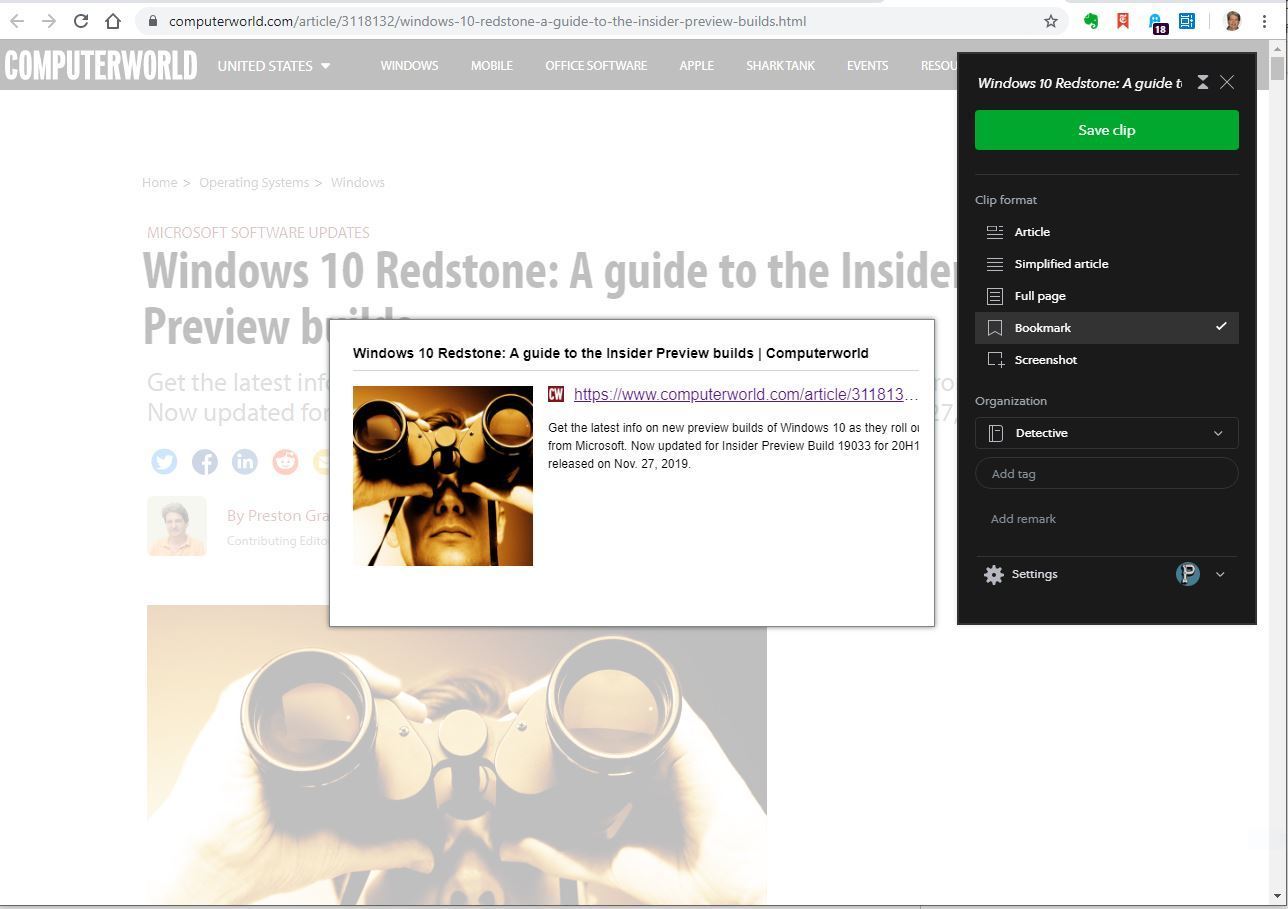Collapse the Evernote clipper panel

click(1203, 82)
